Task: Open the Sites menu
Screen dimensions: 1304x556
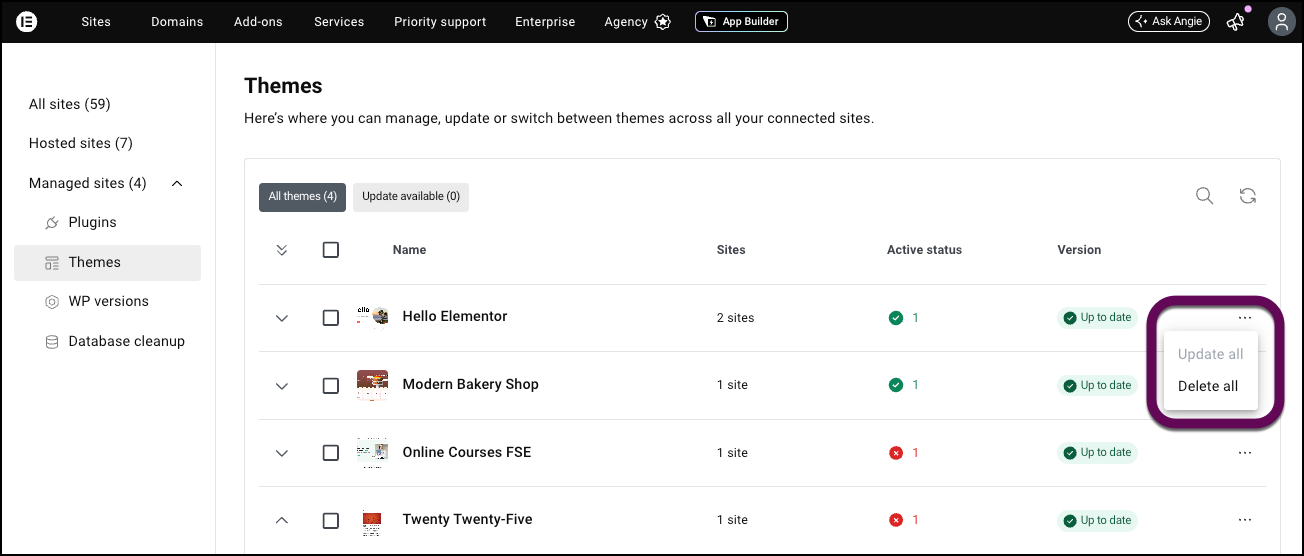Action: click(96, 21)
